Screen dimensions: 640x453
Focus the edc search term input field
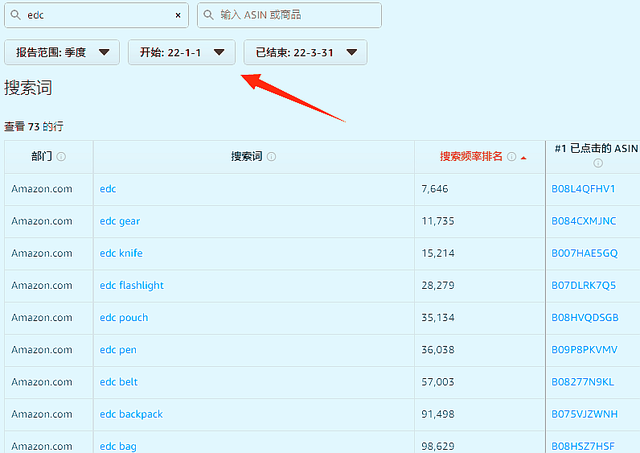click(96, 15)
